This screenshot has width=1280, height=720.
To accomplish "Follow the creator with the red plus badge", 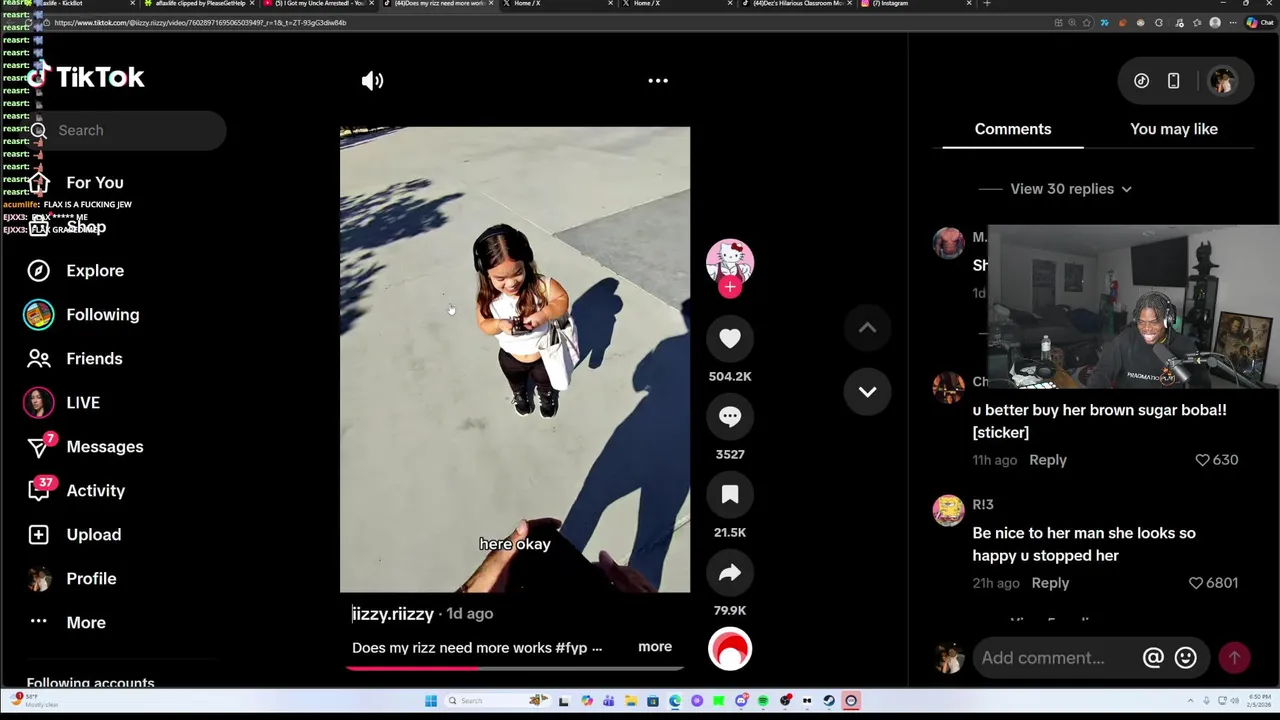I will 730,288.
